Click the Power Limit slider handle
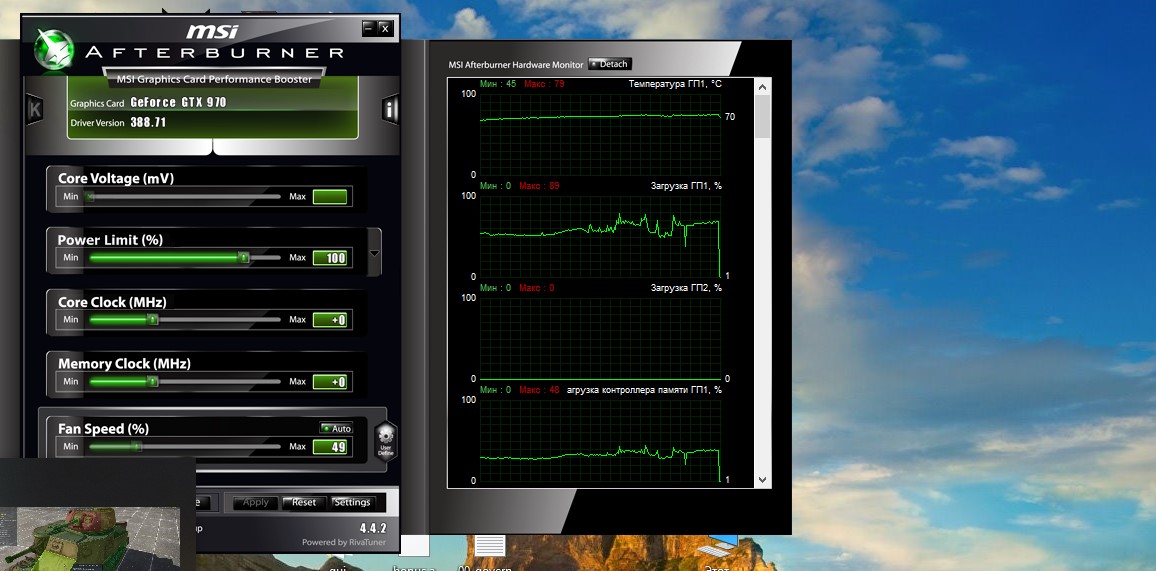This screenshot has height=571, width=1156. 243,257
